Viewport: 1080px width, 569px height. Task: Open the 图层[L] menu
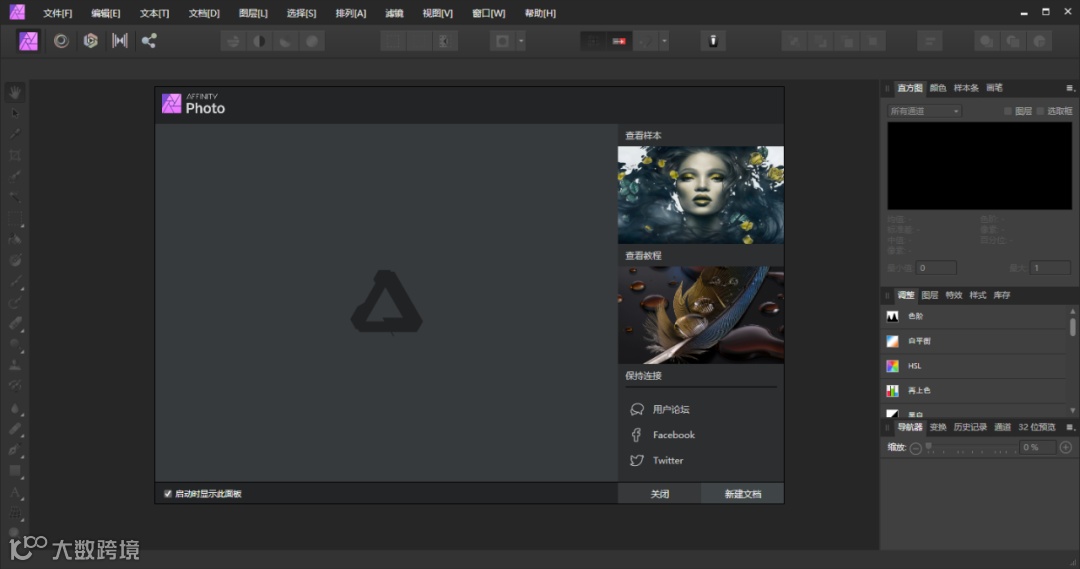(253, 13)
